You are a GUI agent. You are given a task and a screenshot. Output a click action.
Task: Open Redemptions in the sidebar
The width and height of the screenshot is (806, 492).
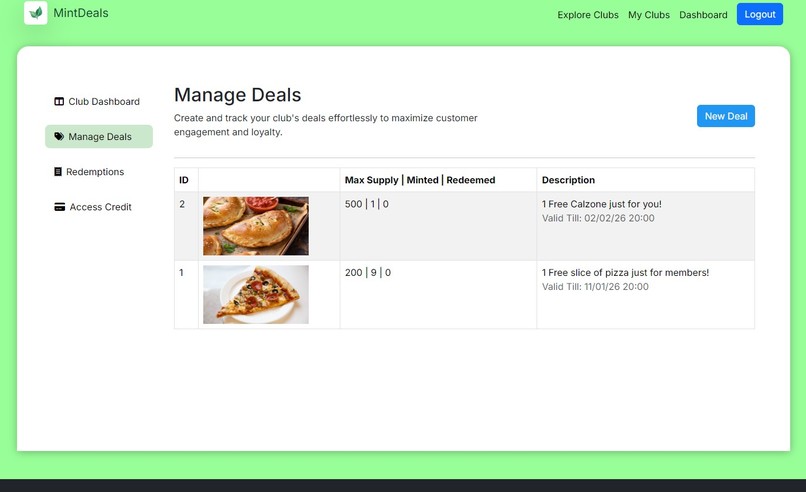point(99,171)
